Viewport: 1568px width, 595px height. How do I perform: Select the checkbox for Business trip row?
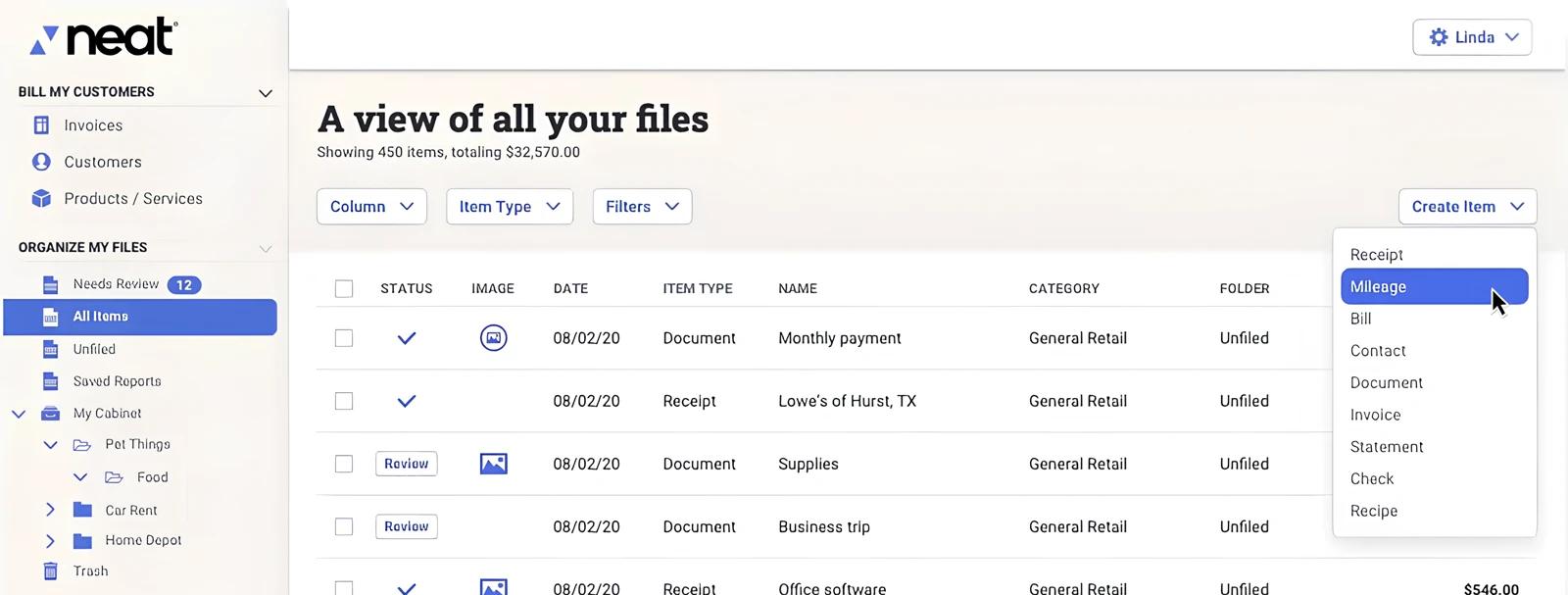point(344,526)
